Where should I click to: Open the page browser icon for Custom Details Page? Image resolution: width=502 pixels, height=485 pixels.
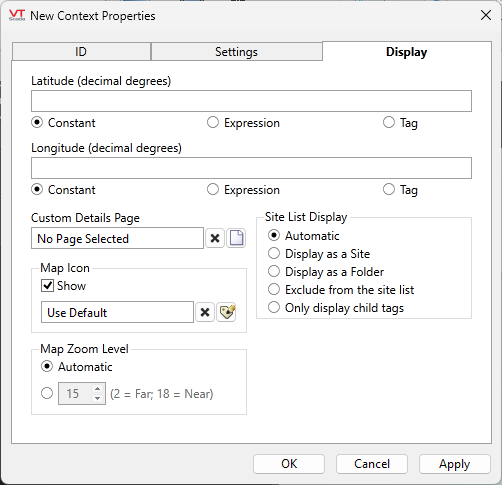click(x=236, y=238)
